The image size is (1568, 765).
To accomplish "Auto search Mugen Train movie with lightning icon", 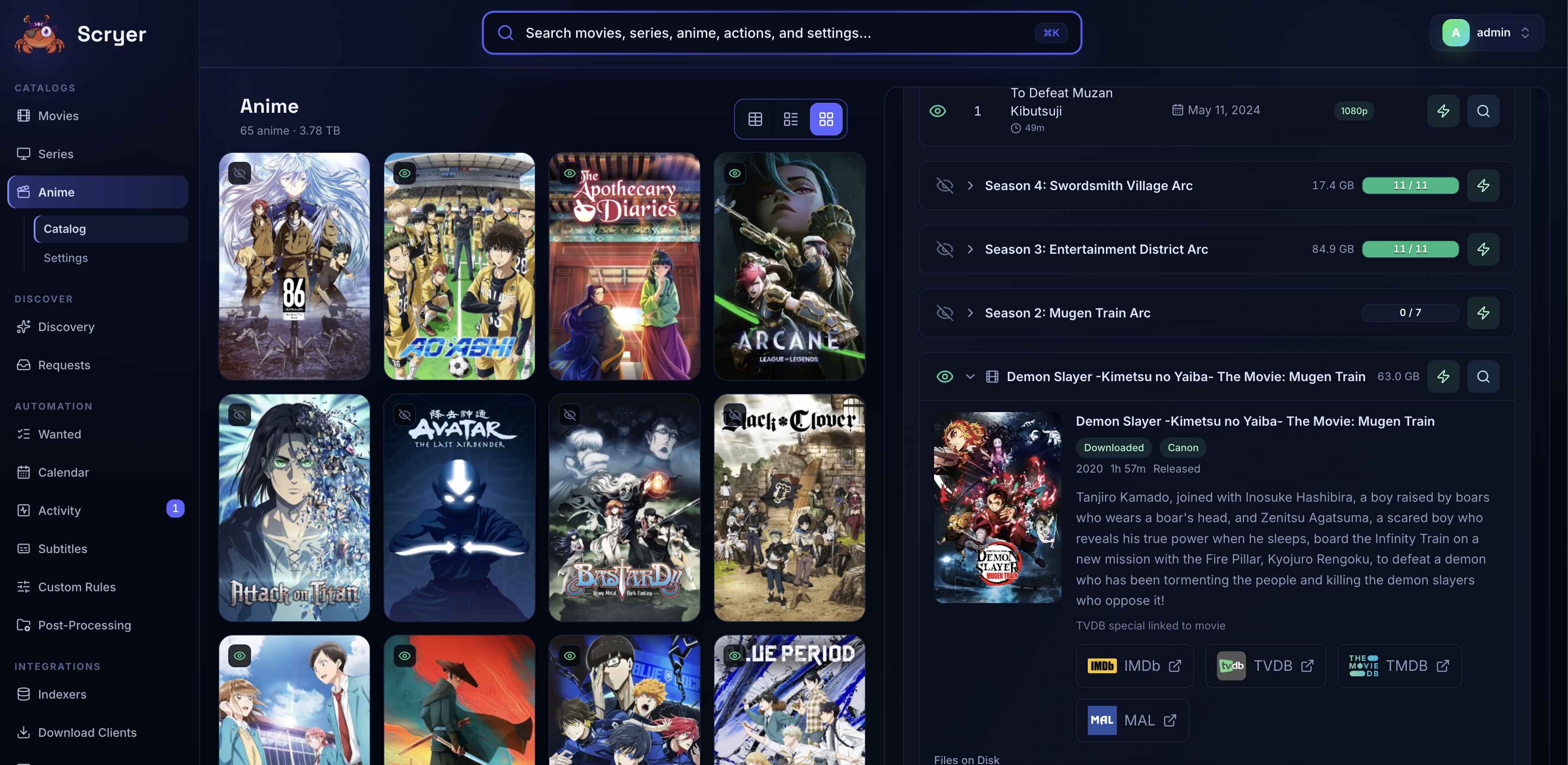I will pos(1443,377).
